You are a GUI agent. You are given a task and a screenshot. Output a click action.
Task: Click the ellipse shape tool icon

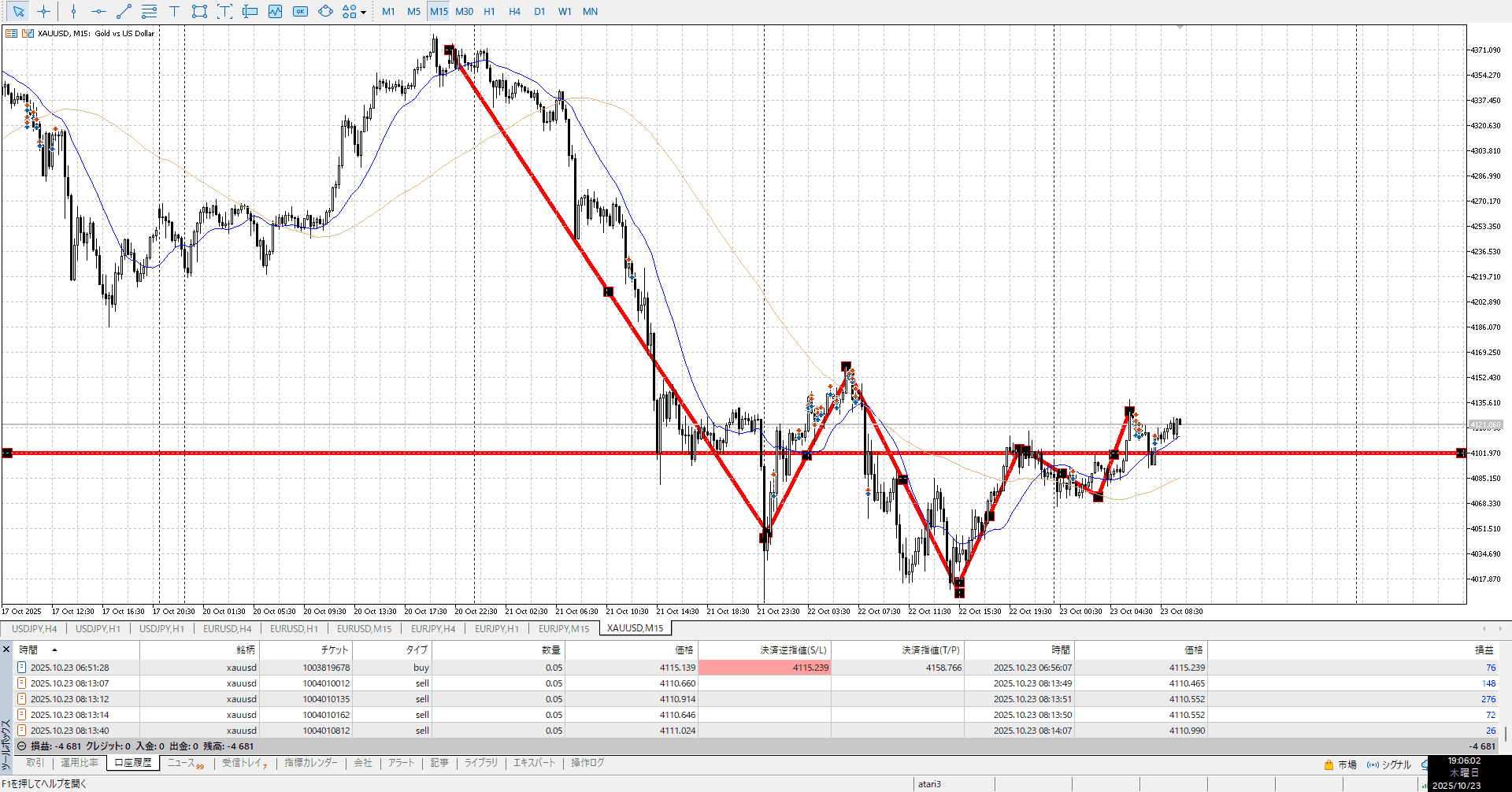pyautogui.click(x=325, y=12)
